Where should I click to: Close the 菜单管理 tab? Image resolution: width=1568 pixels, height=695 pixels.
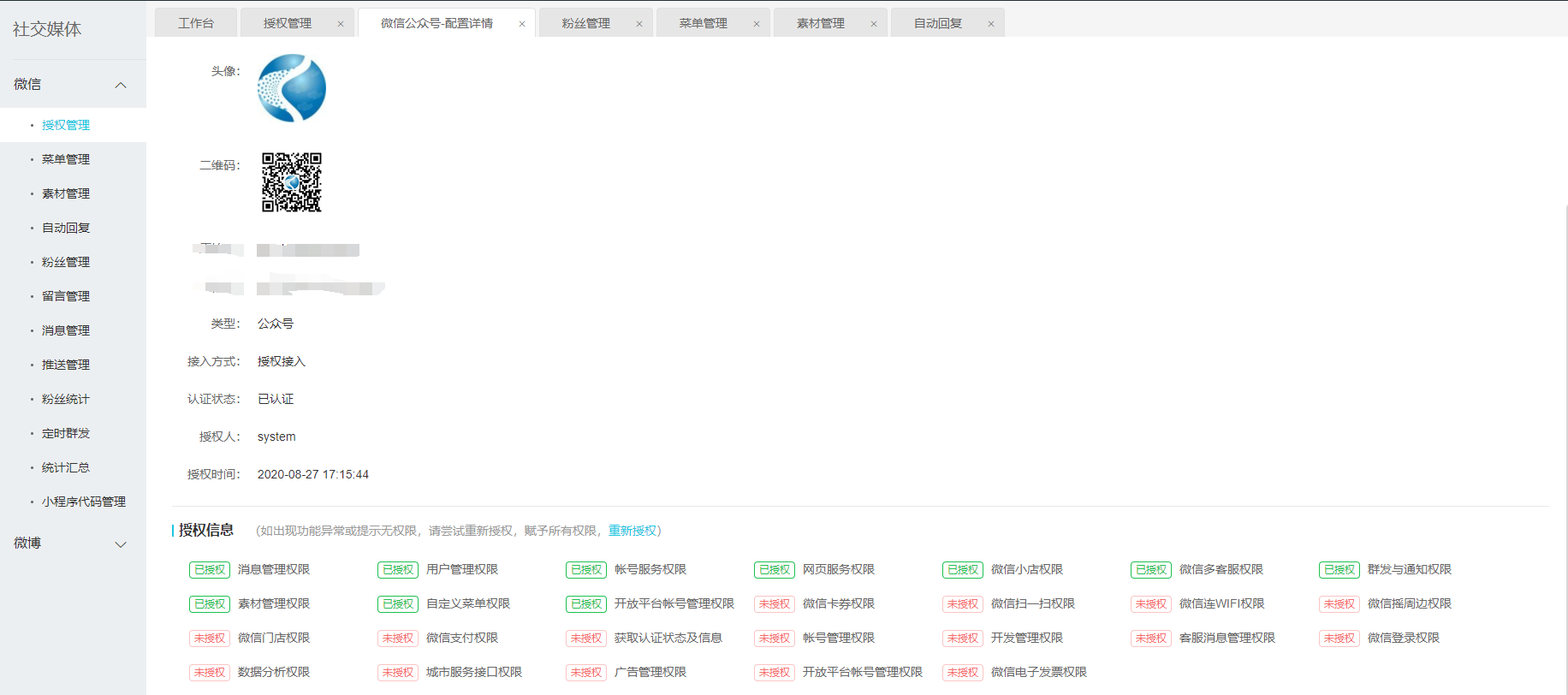(x=757, y=24)
